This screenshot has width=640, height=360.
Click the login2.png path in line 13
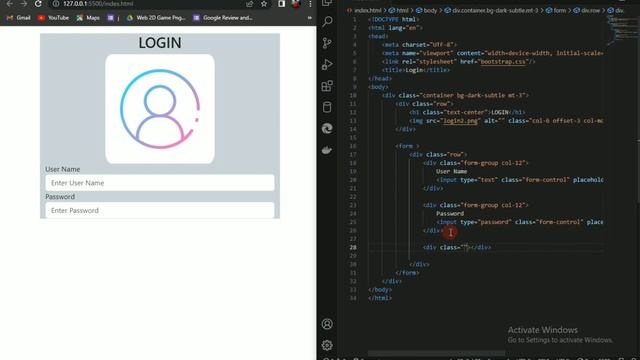click(x=460, y=121)
